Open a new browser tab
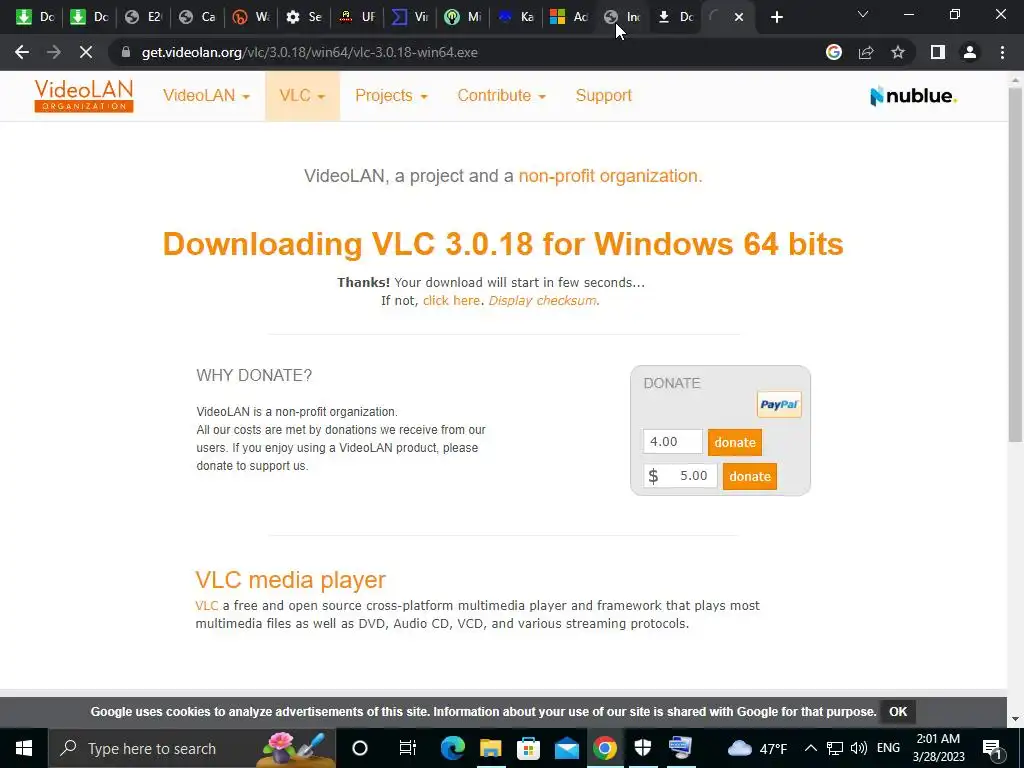 pyautogui.click(x=776, y=17)
